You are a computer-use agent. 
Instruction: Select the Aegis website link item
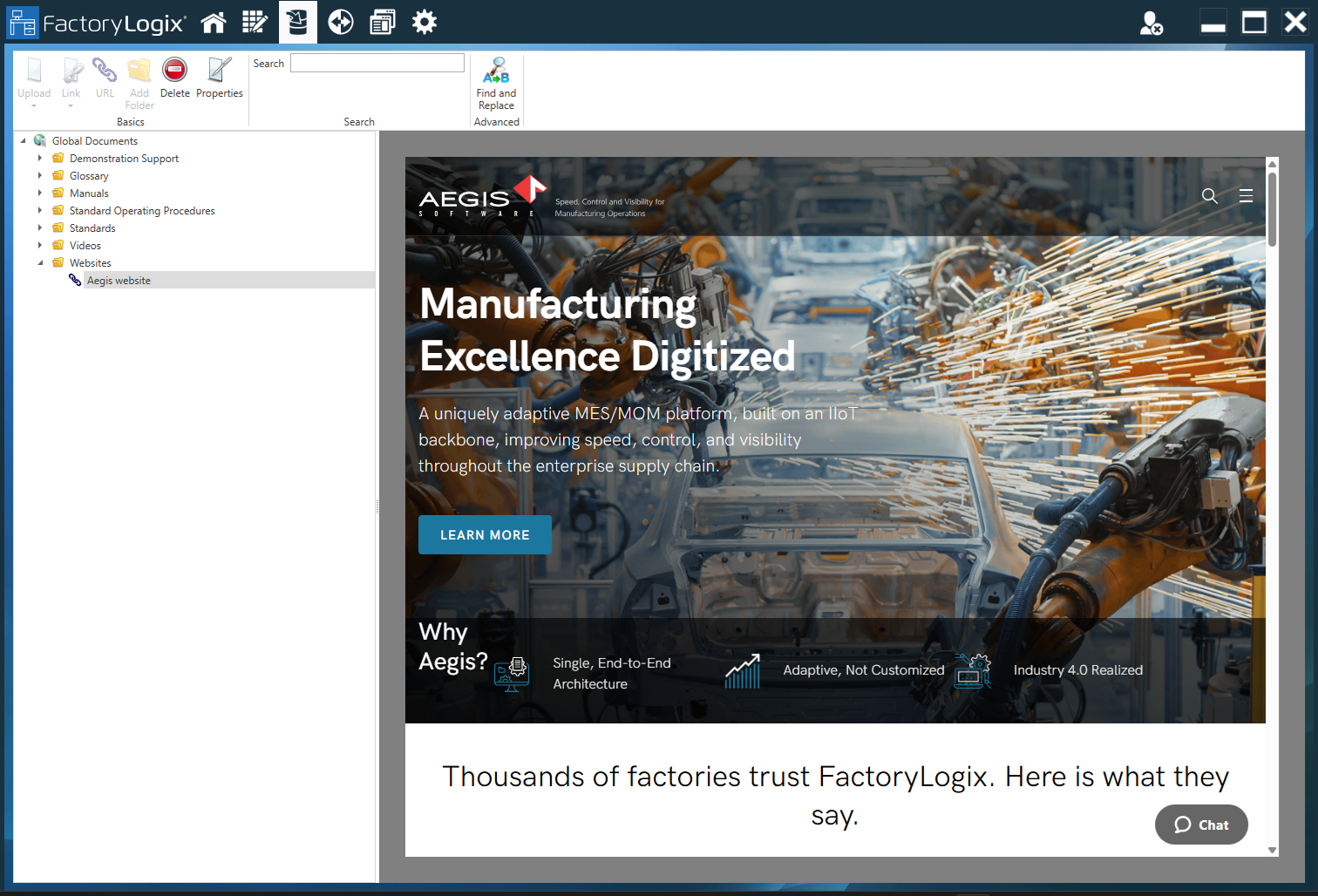coord(119,280)
